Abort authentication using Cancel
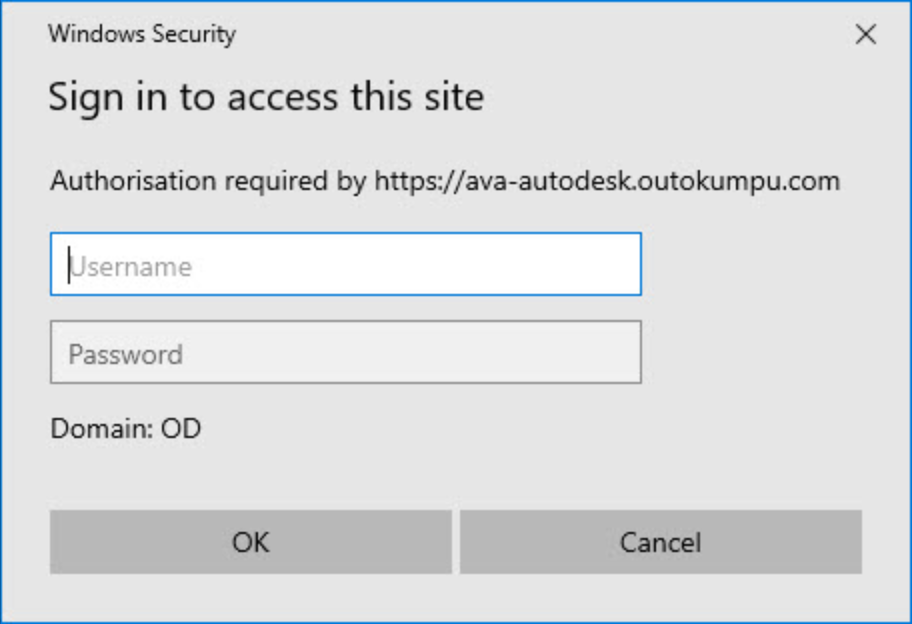This screenshot has height=624, width=912. tap(659, 541)
